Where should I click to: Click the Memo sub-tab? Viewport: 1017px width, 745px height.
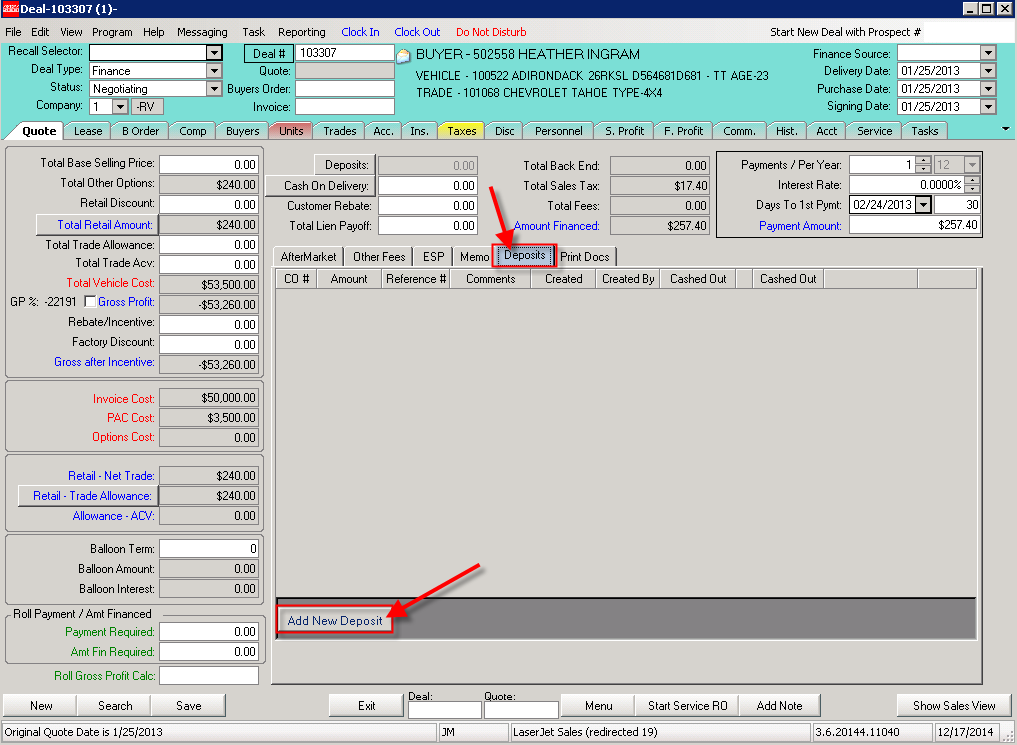point(474,257)
